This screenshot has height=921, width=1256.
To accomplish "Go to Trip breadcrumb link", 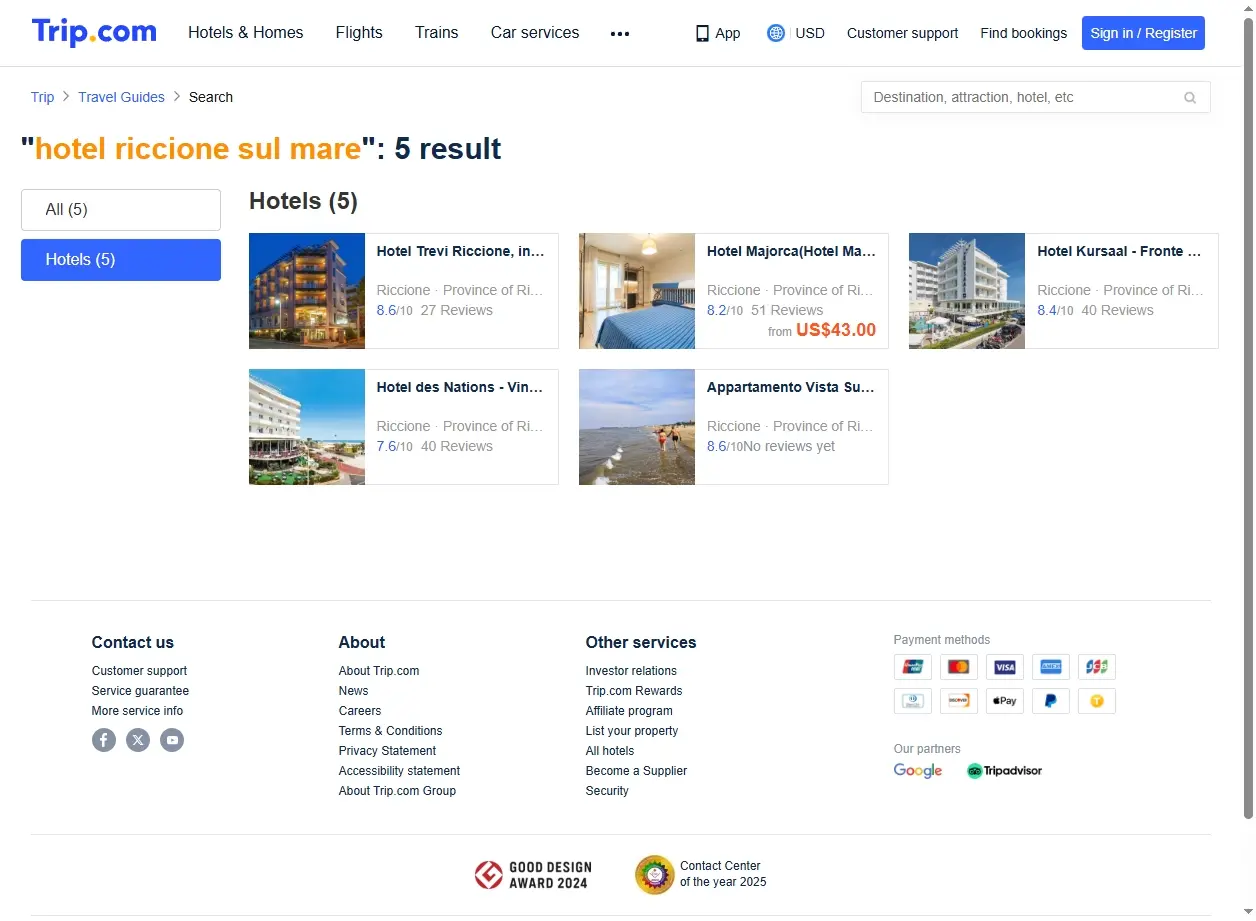I will point(42,97).
